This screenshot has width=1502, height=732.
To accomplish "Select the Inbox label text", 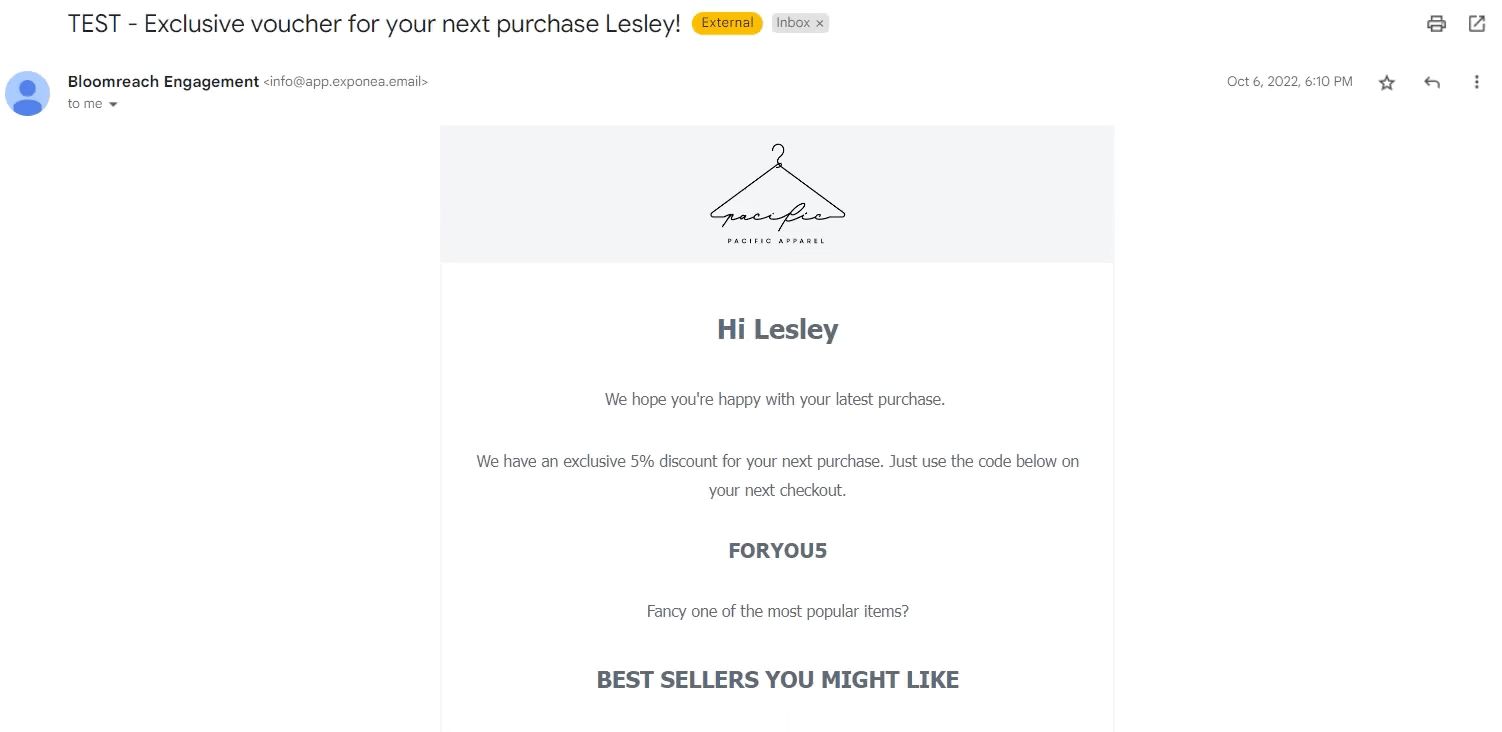I will (793, 23).
